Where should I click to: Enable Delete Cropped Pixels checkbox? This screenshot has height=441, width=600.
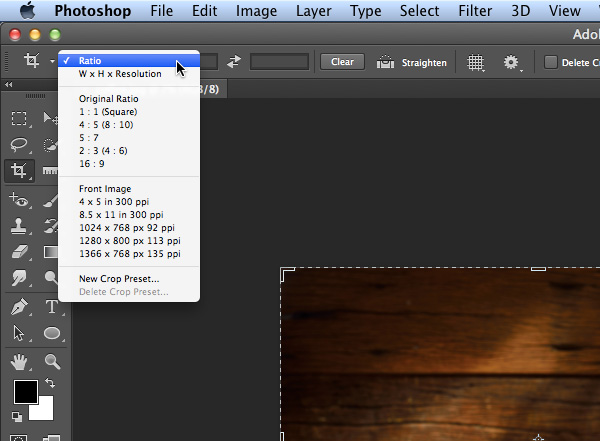(x=550, y=62)
